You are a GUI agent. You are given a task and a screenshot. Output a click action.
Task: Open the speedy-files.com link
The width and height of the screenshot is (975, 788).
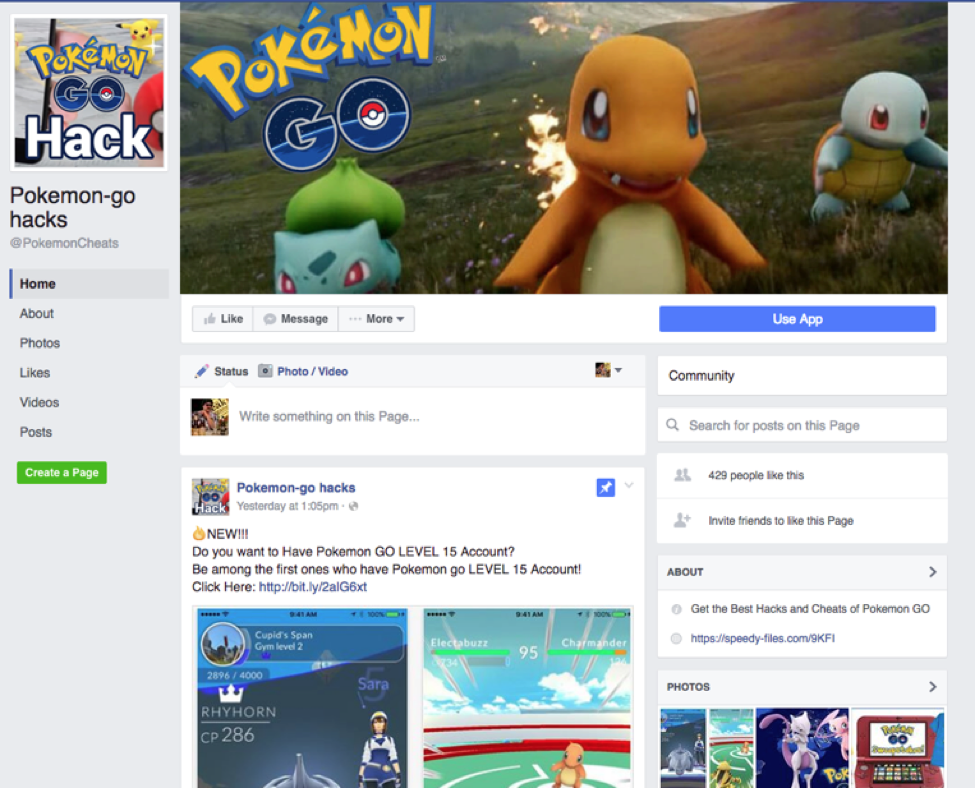[x=762, y=638]
